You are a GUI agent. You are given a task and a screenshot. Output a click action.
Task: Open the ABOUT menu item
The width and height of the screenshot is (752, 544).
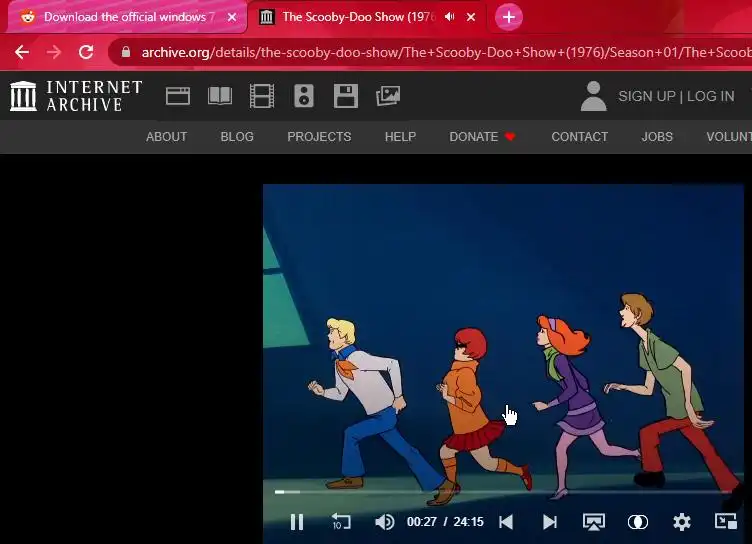(166, 137)
